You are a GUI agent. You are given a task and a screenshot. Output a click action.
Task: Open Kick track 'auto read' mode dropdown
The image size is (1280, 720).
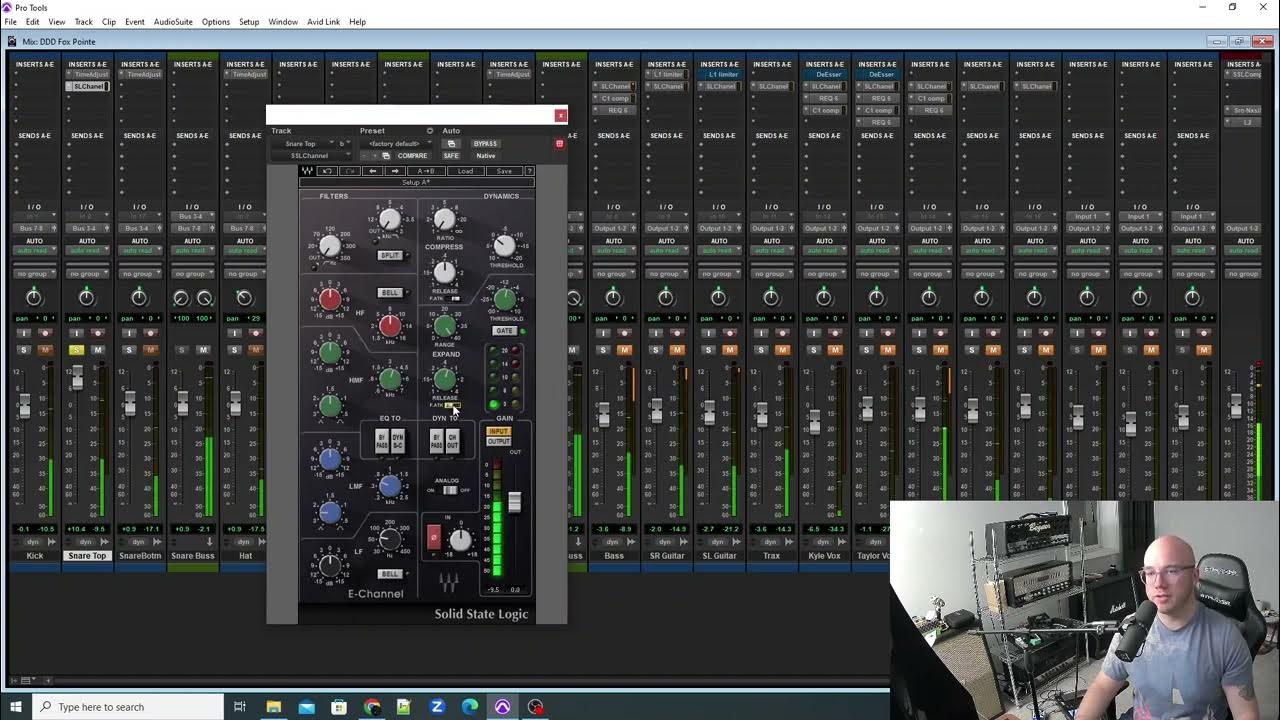click(35, 250)
